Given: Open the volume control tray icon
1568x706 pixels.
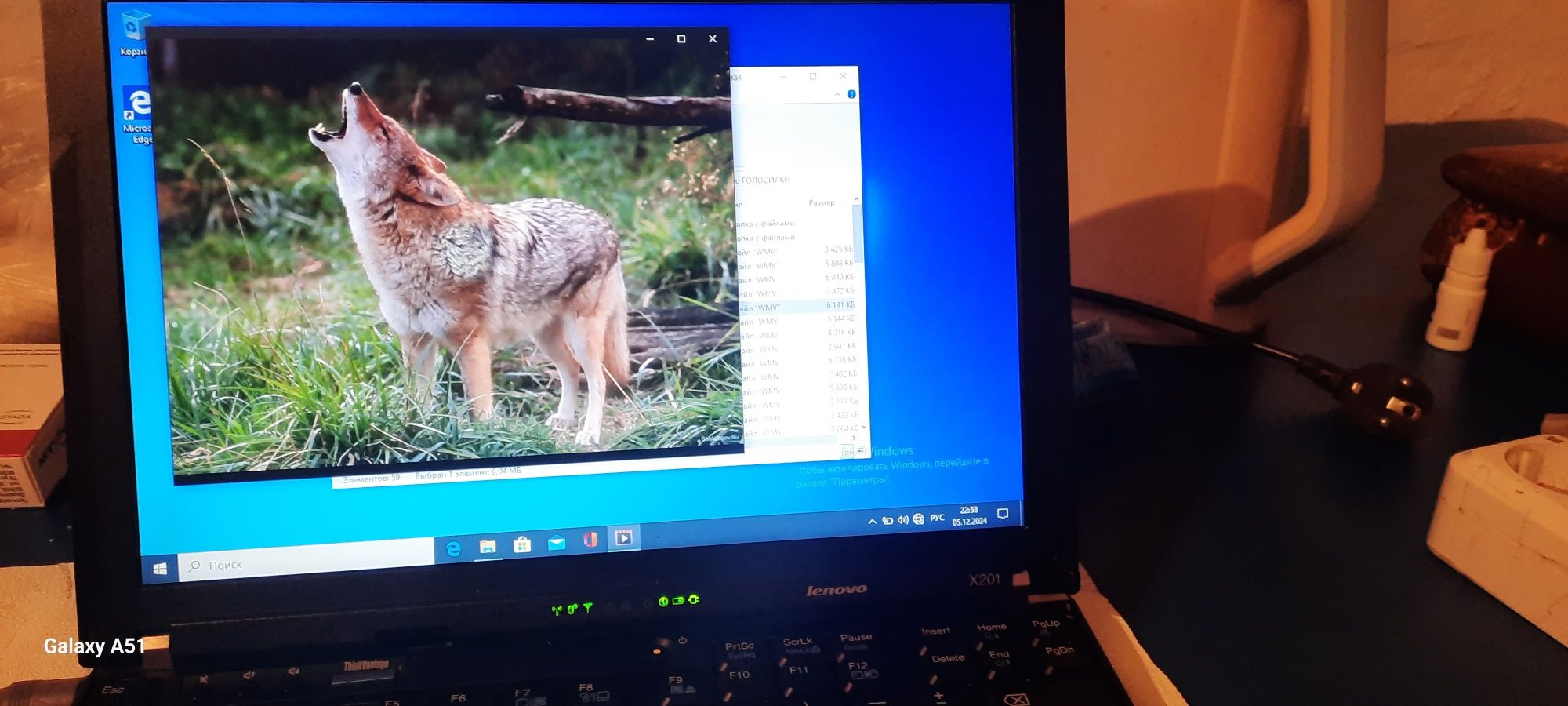Looking at the screenshot, I should 902,520.
